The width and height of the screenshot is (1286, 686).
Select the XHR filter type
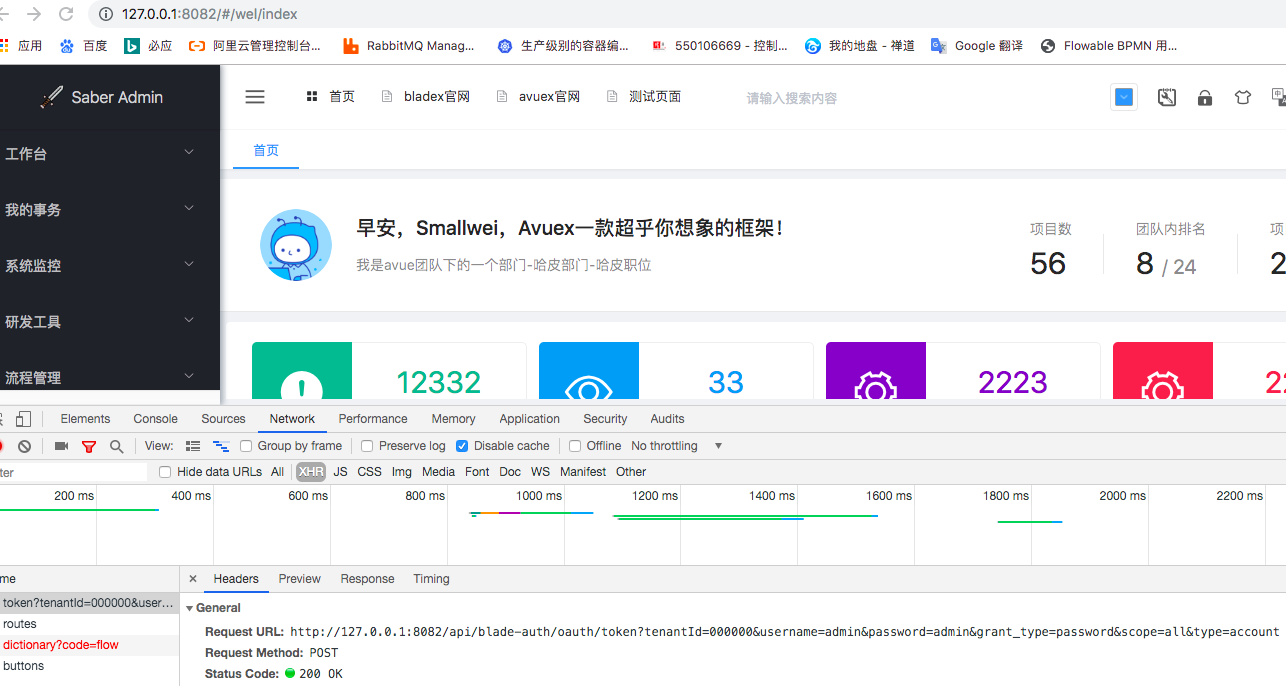tap(311, 472)
